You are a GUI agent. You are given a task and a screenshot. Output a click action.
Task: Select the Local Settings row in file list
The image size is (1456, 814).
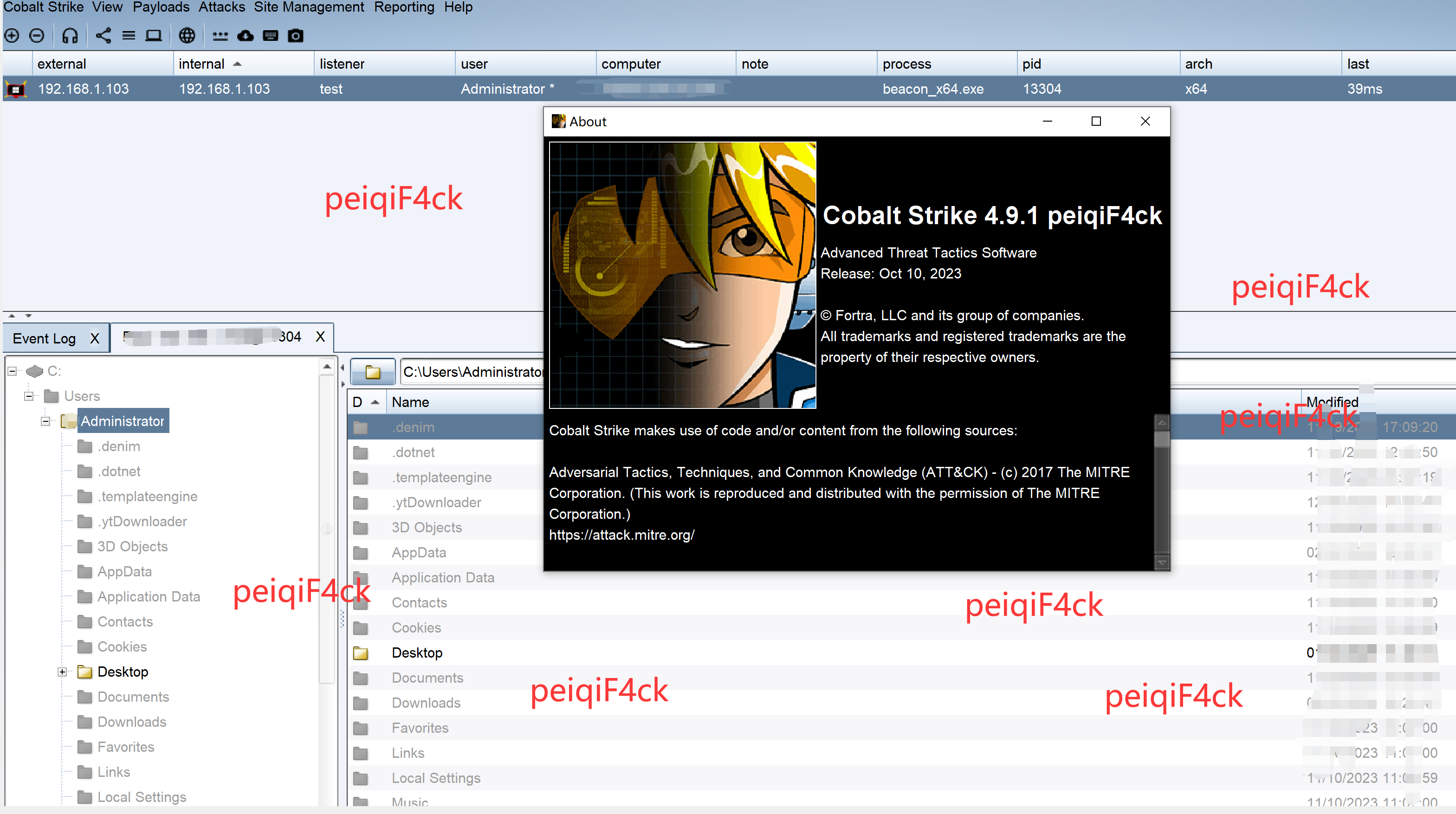tap(901, 778)
